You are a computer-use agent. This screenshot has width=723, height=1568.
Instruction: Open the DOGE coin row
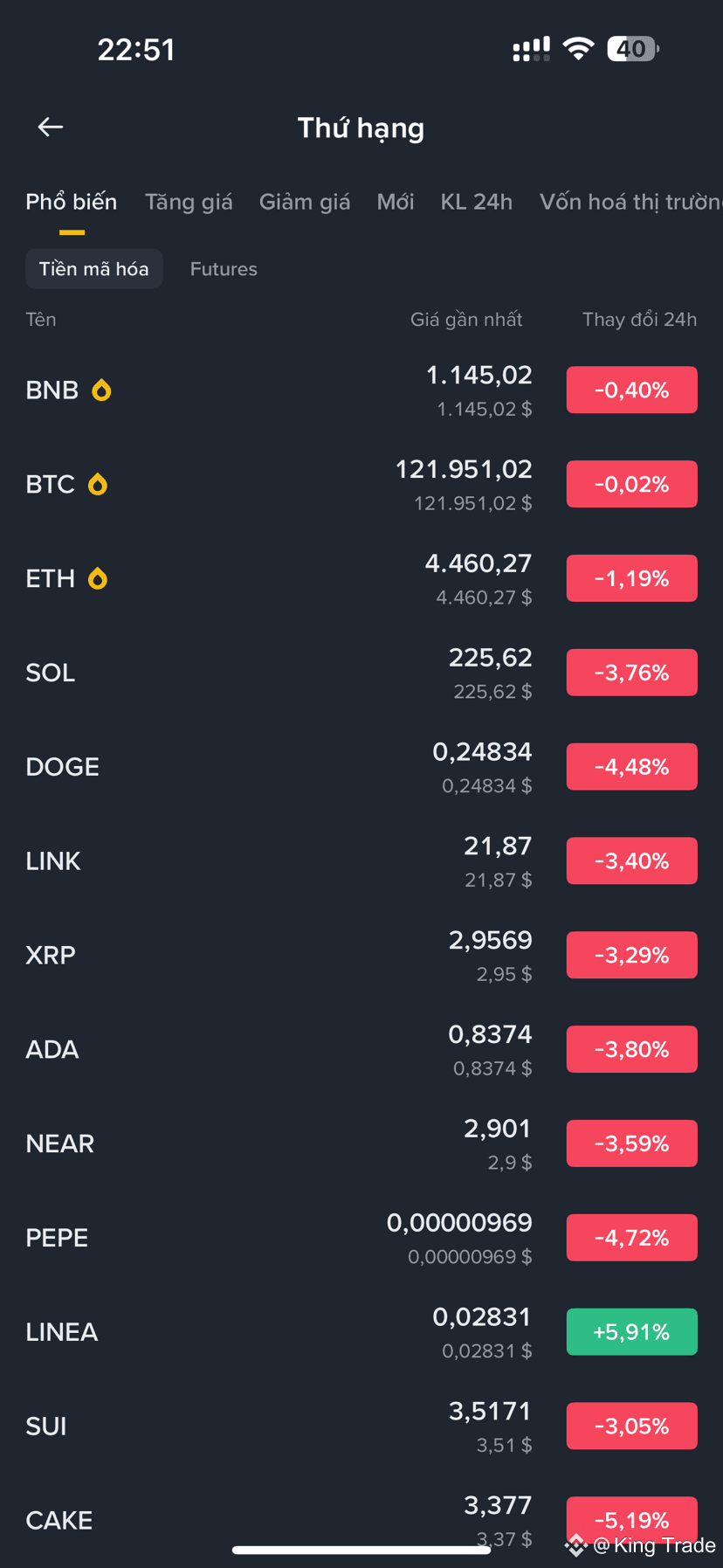click(361, 767)
